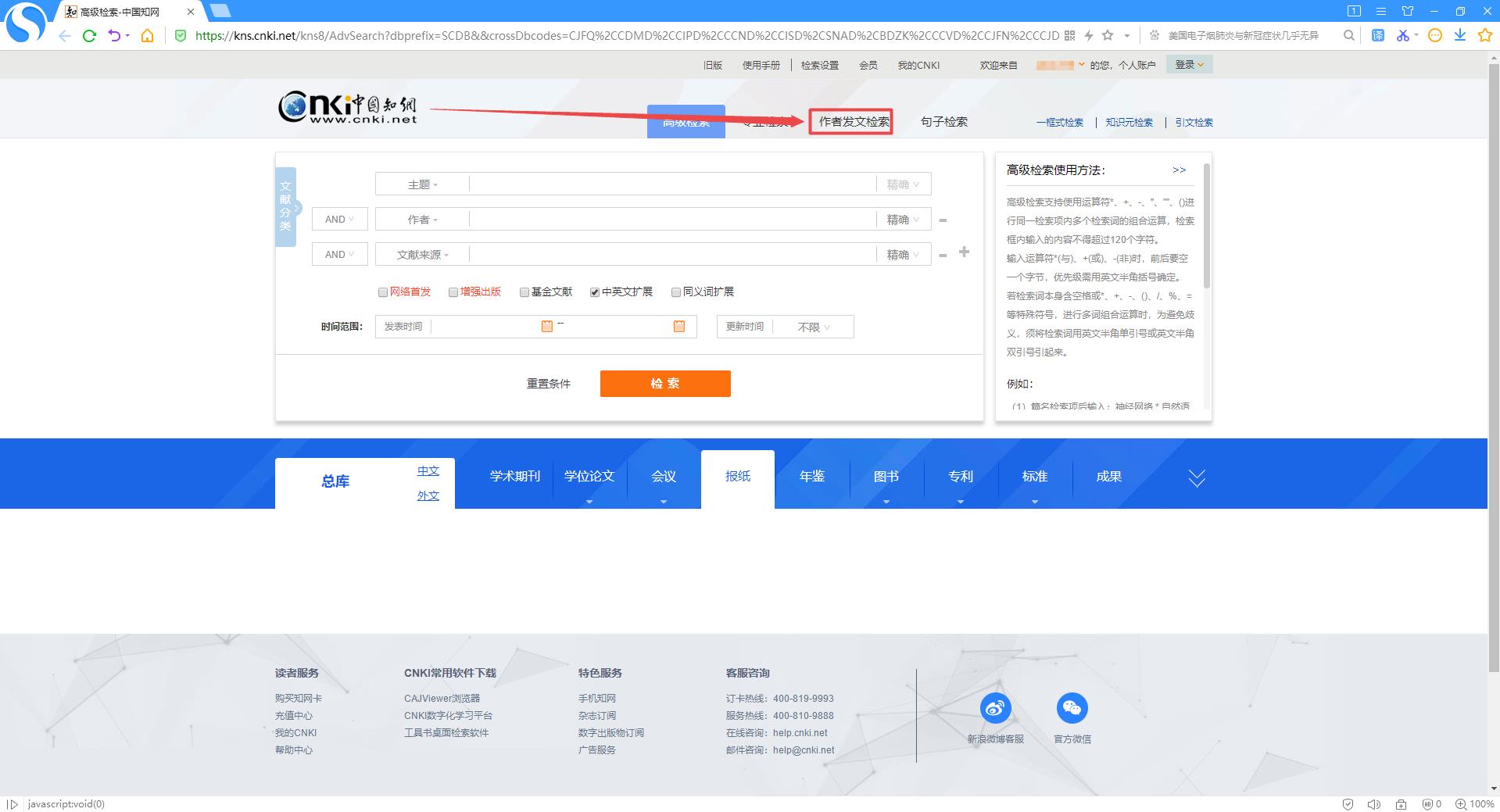
Task: Switch to 句子检索 tab
Action: point(944,122)
